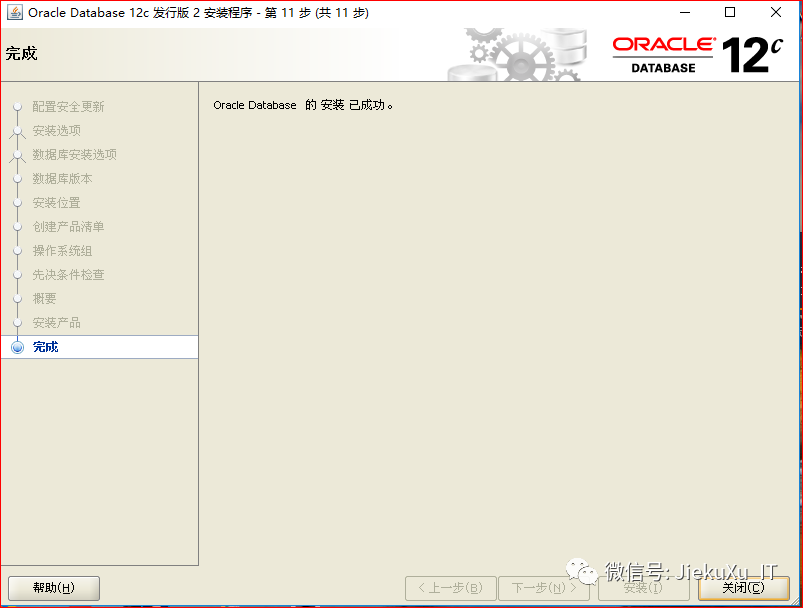Click the install success message text

click(x=303, y=105)
